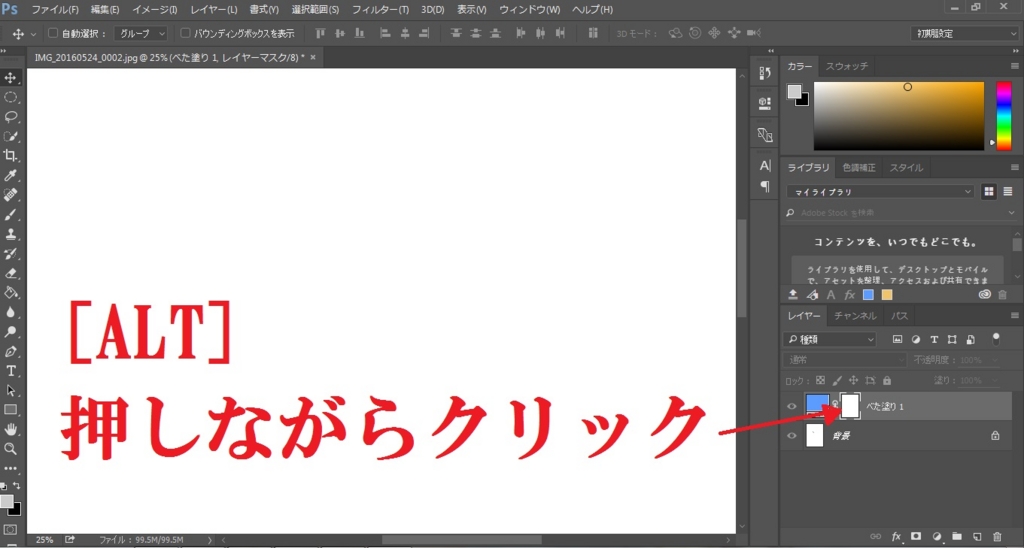Open the 初期設定 workspace dropdown
Viewport: 1024px width, 548px height.
(x=964, y=33)
